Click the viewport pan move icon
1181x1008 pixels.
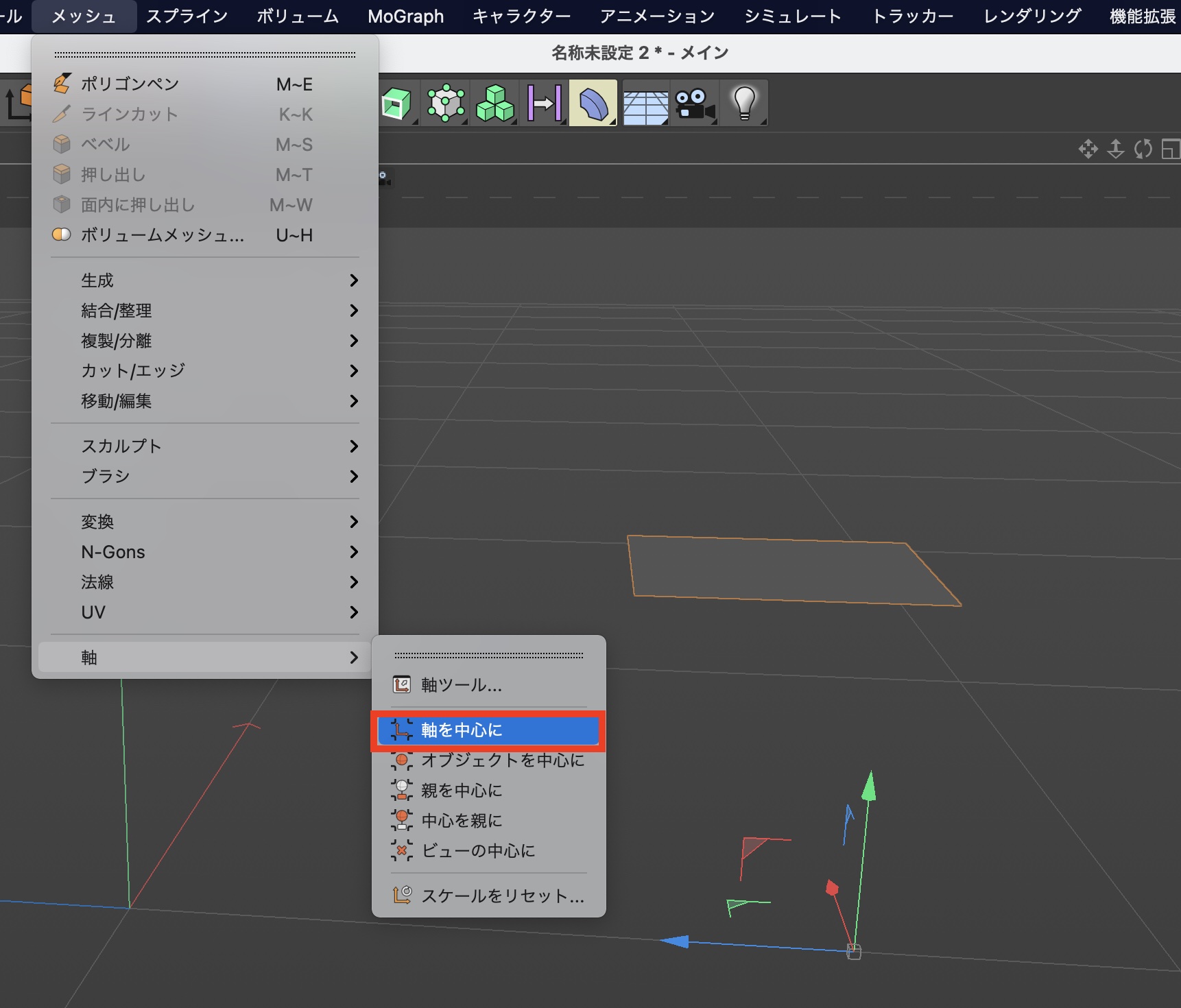(x=1088, y=149)
